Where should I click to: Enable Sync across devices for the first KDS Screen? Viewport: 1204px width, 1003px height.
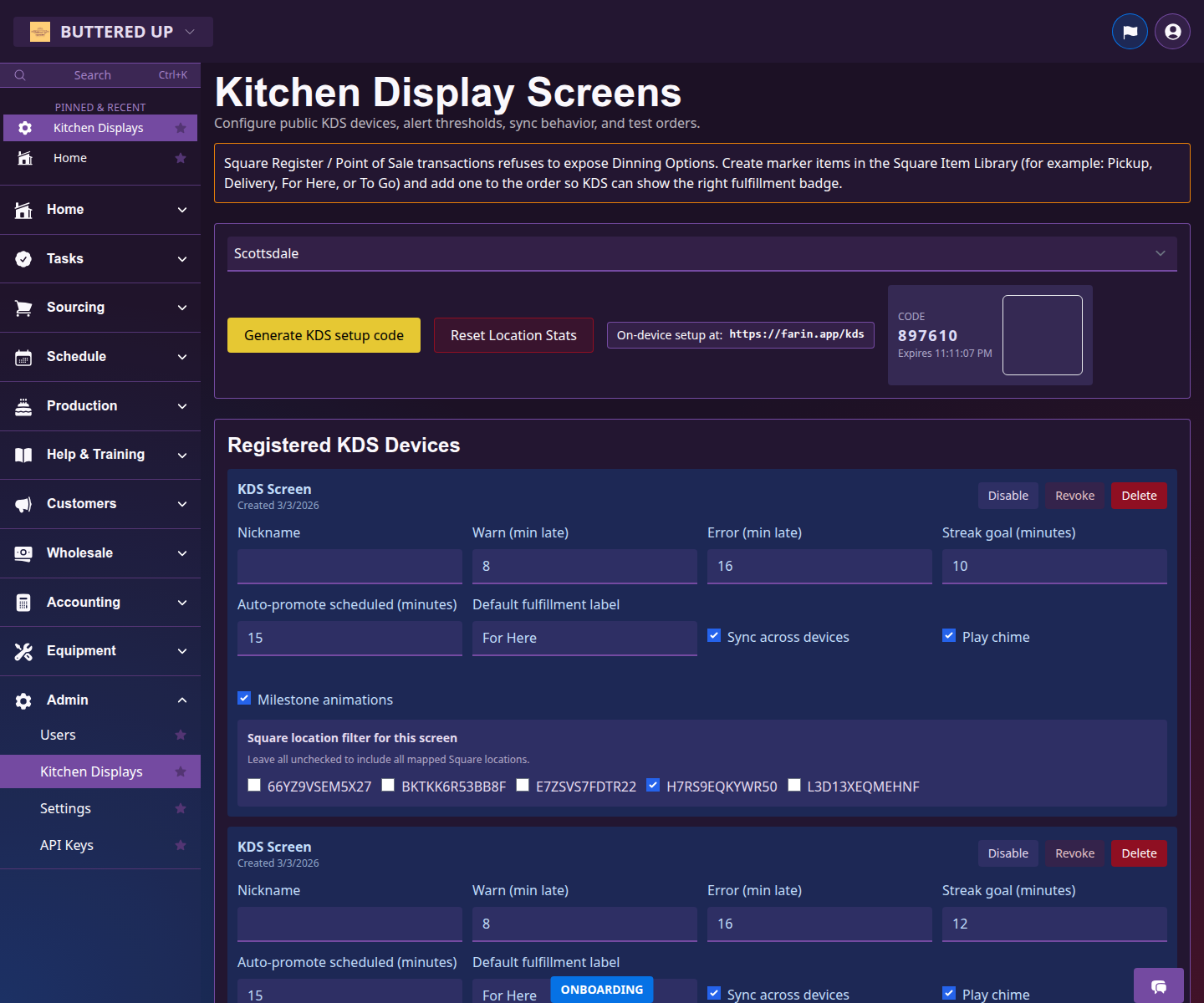pyautogui.click(x=714, y=635)
